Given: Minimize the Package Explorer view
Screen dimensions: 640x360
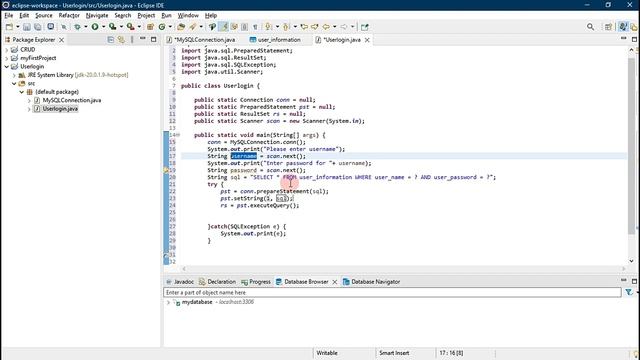Looking at the screenshot, I should tap(142, 39).
